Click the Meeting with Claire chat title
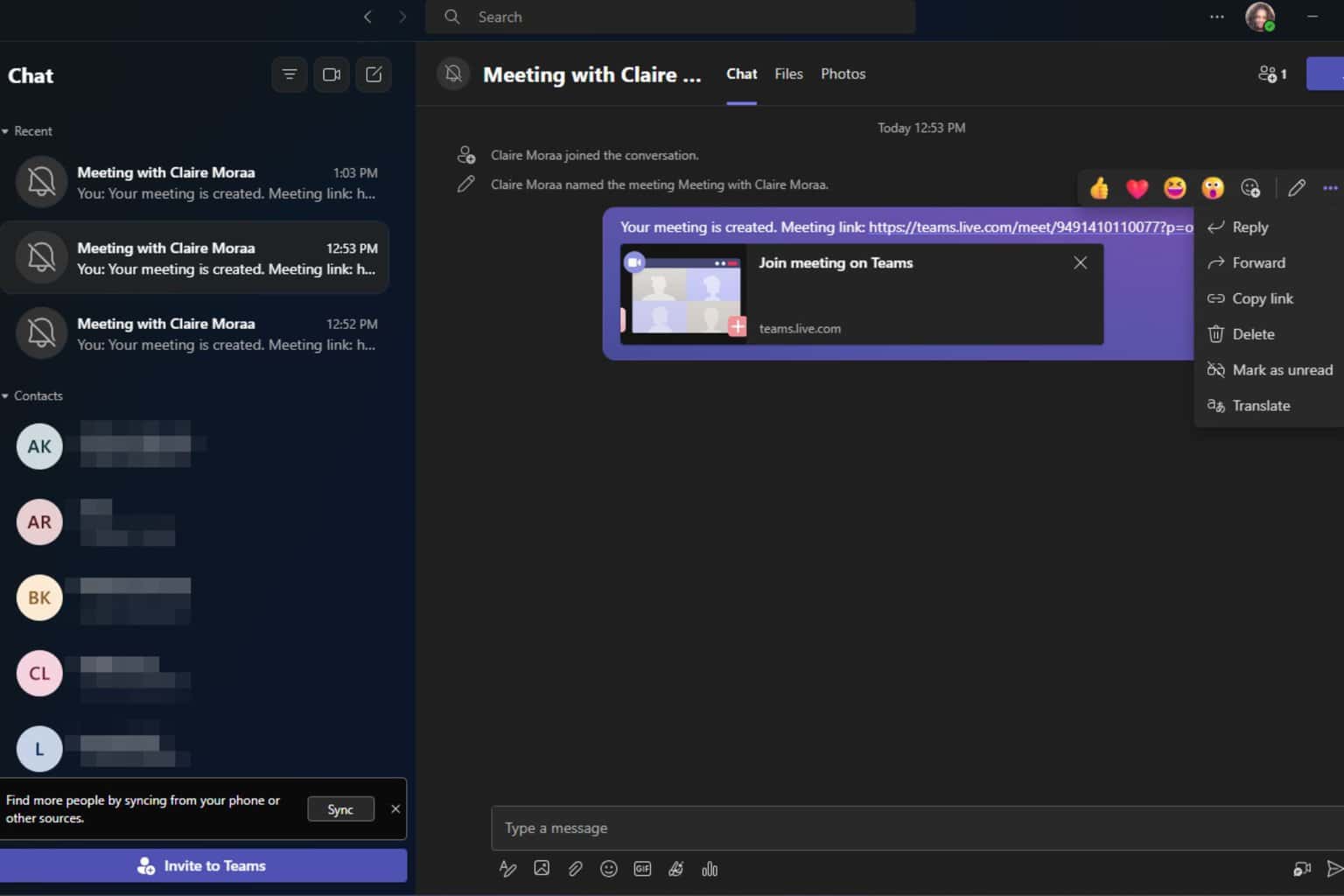1344x896 pixels. pos(592,74)
